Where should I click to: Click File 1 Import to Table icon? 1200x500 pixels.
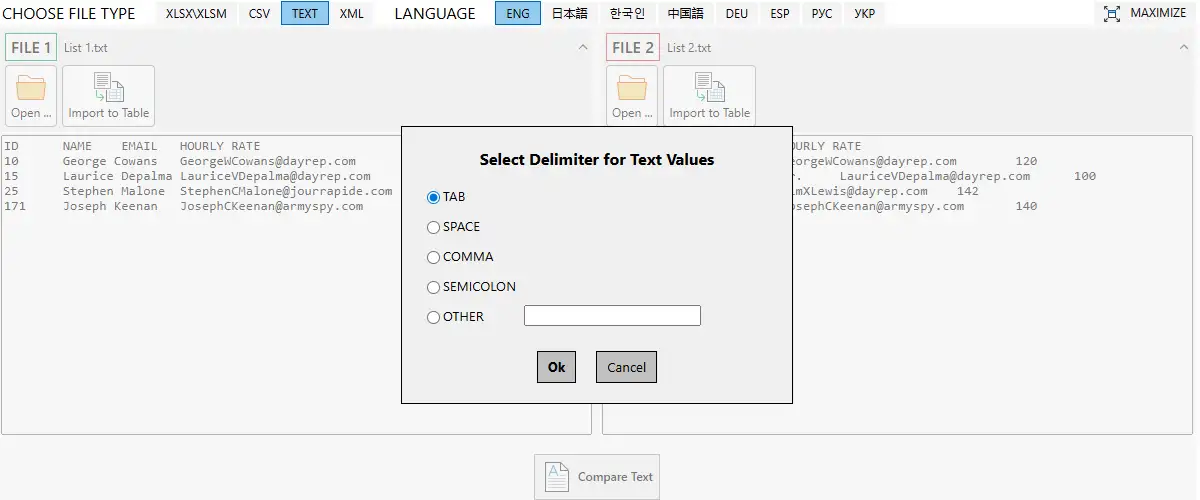point(108,88)
